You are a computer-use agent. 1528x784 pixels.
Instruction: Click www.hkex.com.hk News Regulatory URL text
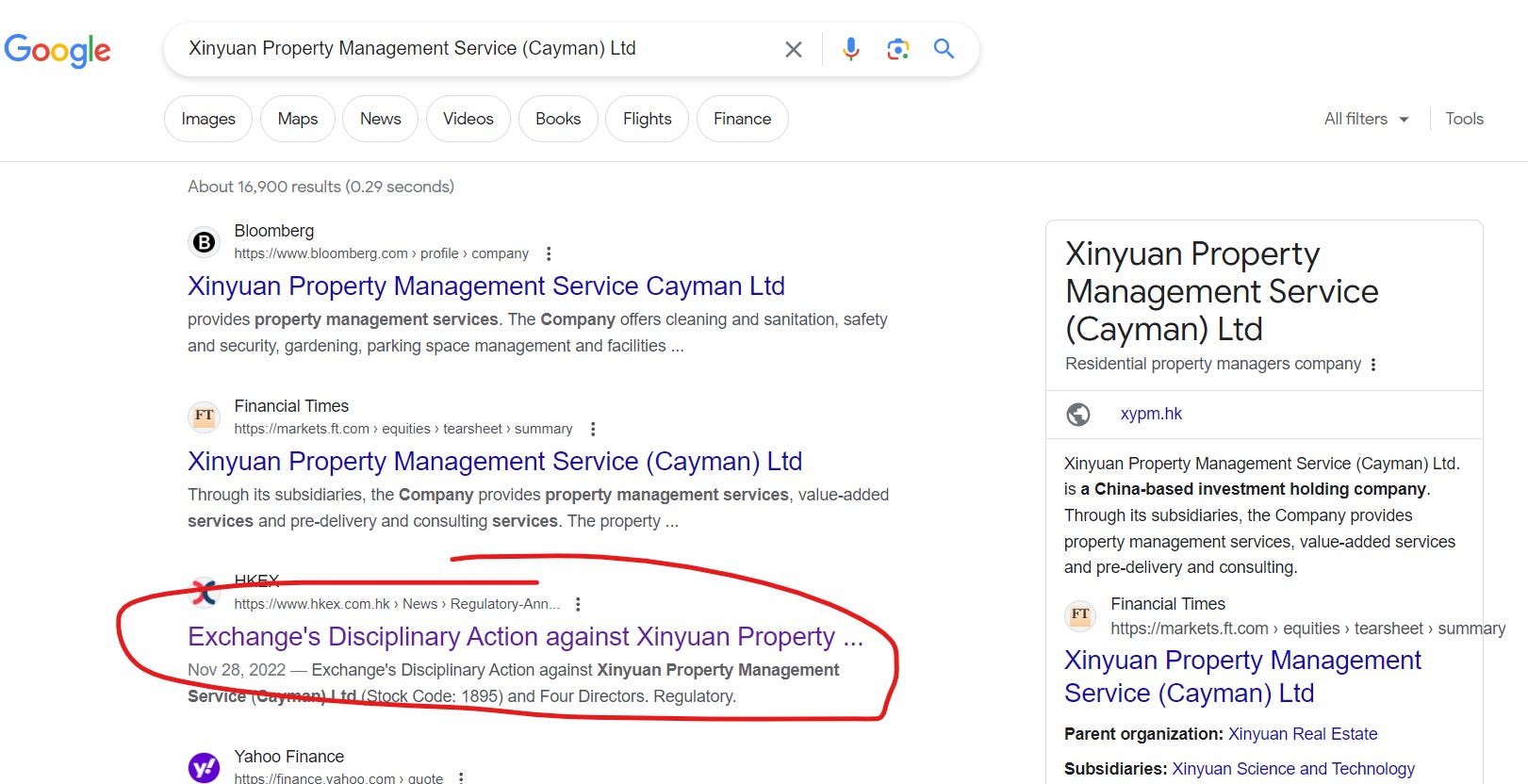click(397, 604)
